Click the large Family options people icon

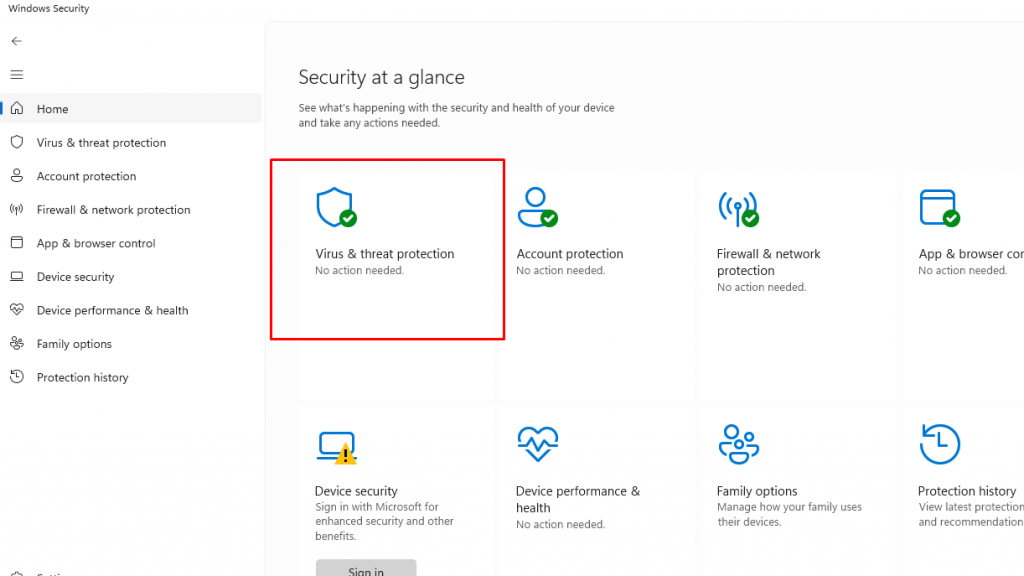coord(739,444)
